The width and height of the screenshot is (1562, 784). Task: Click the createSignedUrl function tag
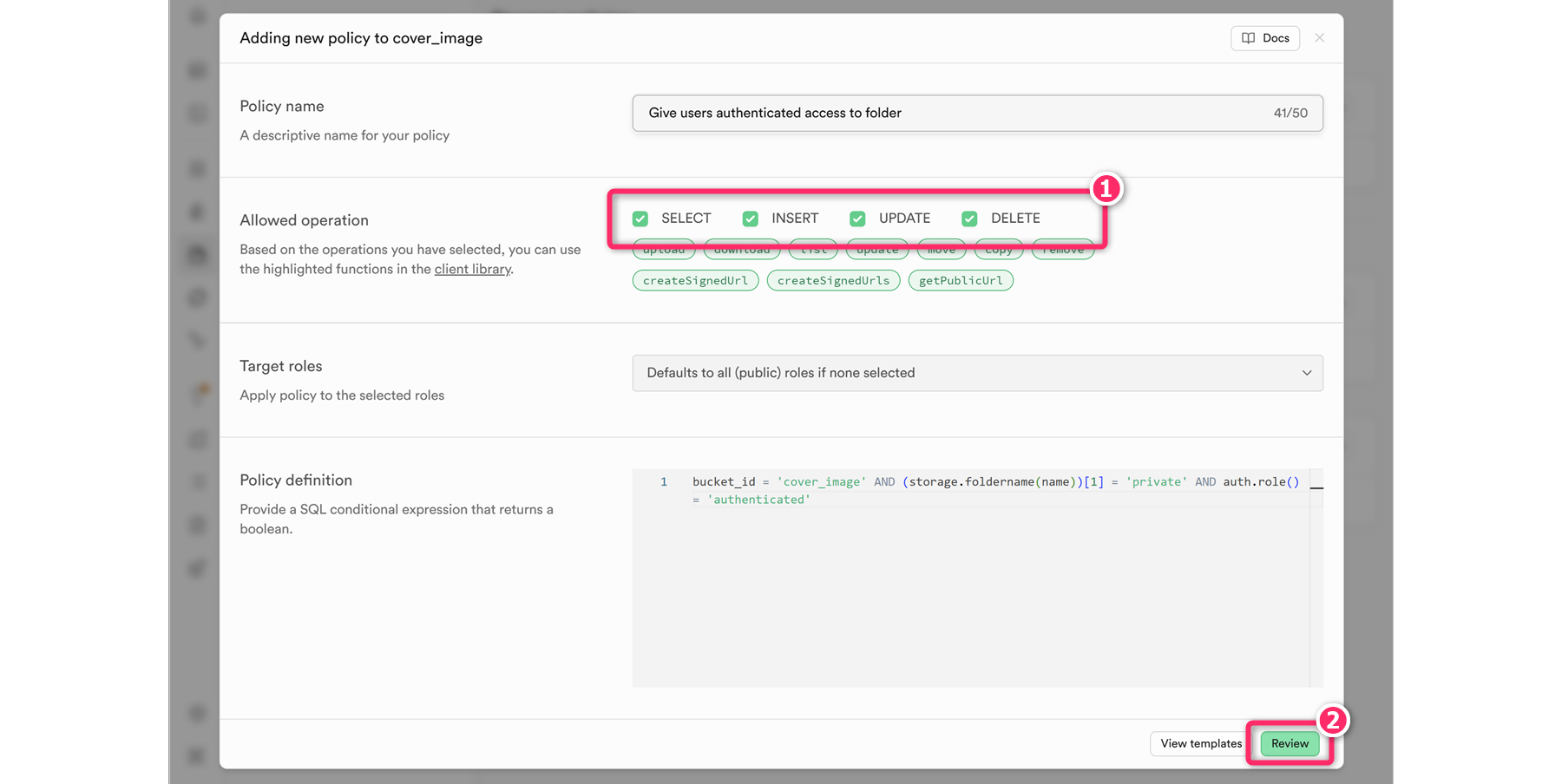coord(695,281)
